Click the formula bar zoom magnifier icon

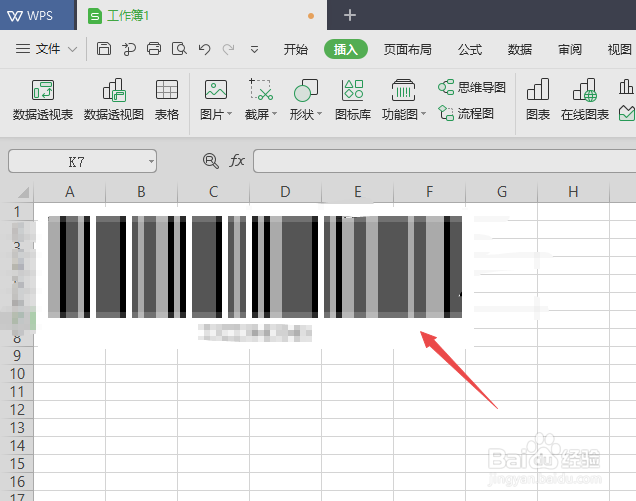(211, 161)
